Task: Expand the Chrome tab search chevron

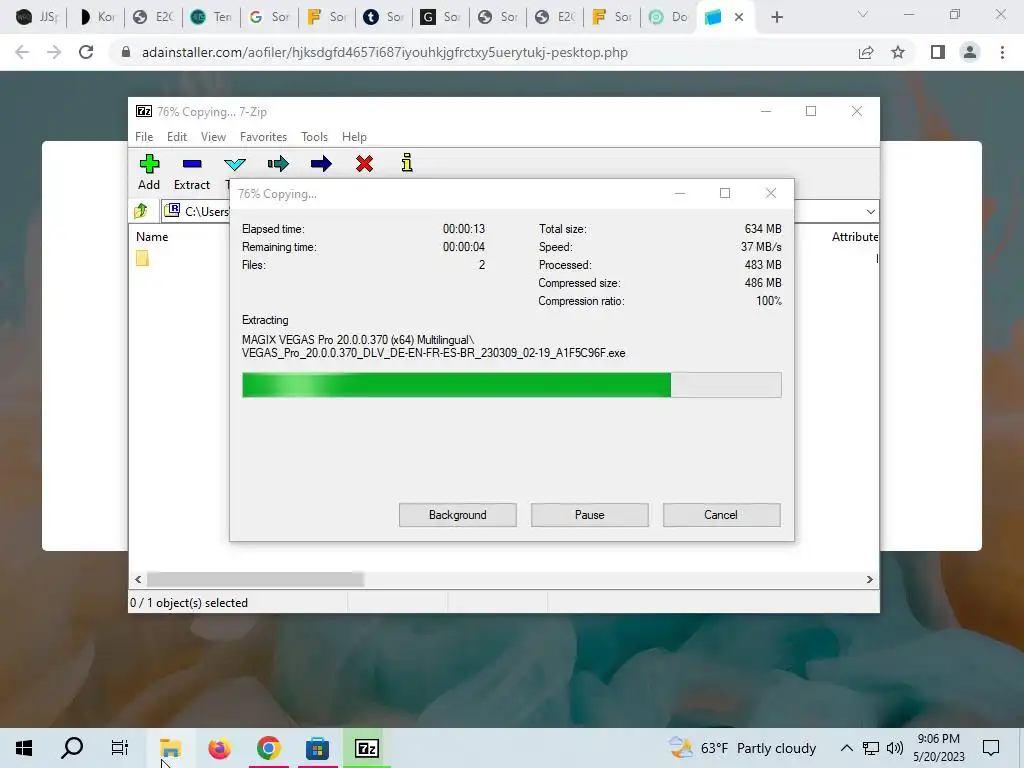Action: pyautogui.click(x=863, y=14)
